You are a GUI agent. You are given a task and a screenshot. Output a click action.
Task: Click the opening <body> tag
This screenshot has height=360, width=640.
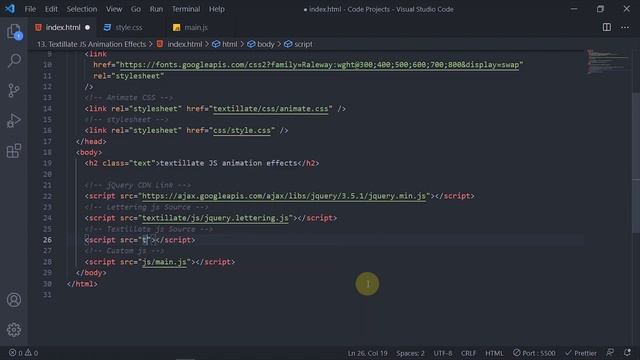(x=89, y=153)
